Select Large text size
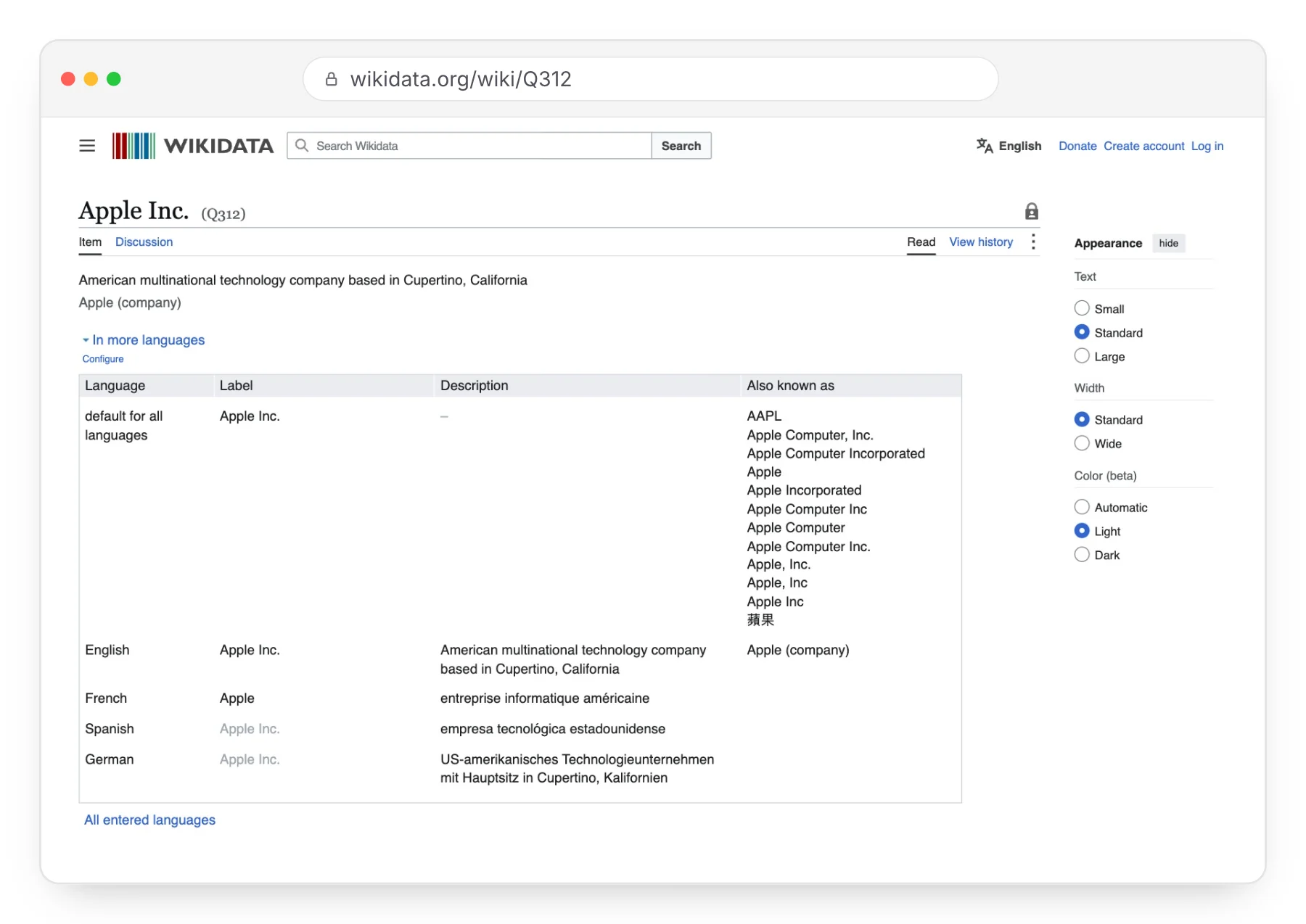Screen dimensions: 1306x924 point(1081,356)
